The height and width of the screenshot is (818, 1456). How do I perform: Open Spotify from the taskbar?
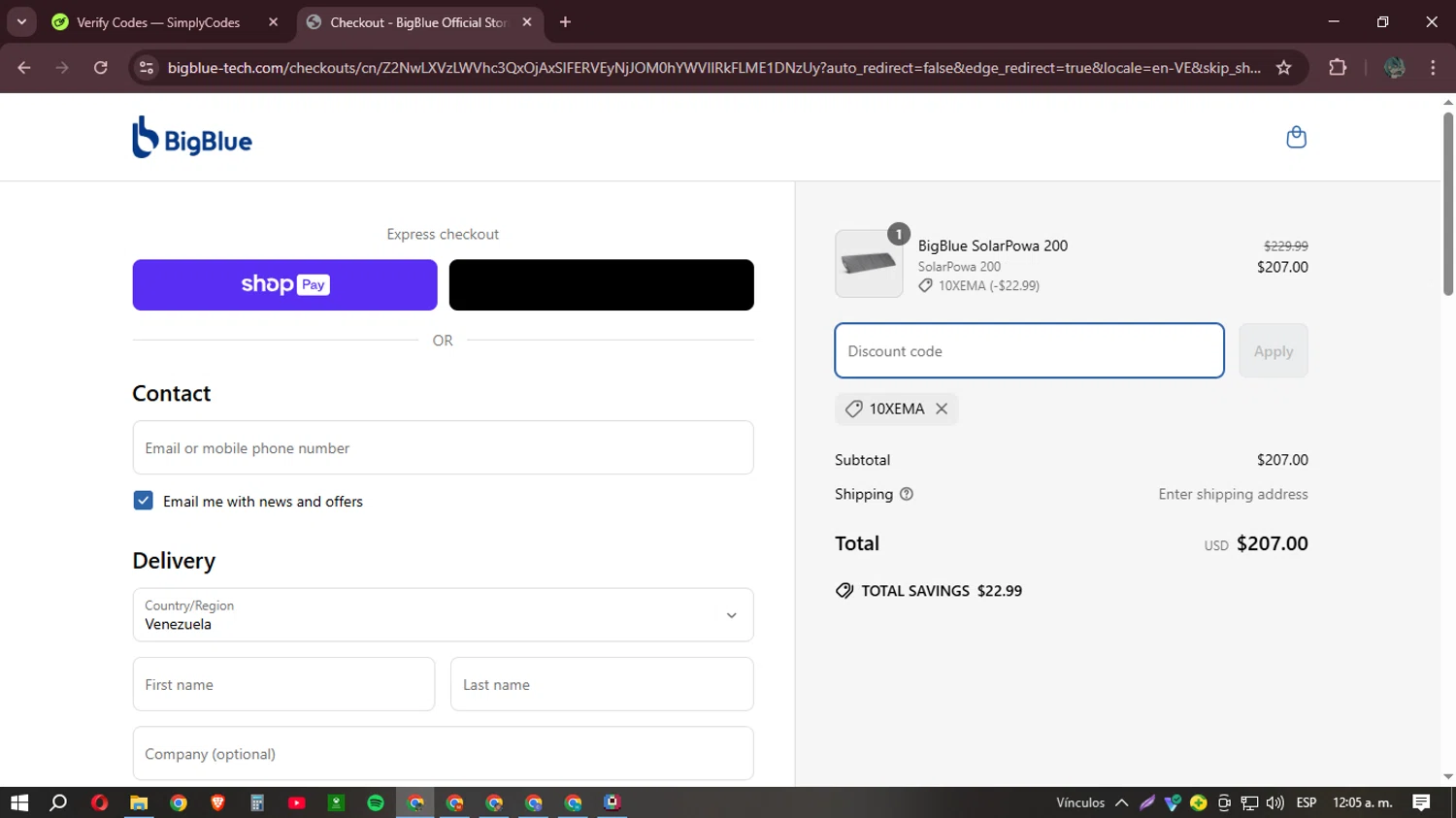tap(376, 802)
